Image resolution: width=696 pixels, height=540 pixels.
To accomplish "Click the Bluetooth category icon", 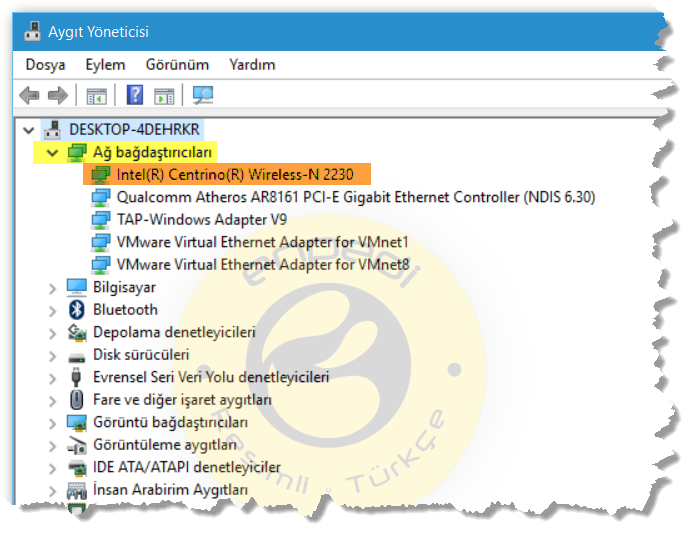I will 77,310.
